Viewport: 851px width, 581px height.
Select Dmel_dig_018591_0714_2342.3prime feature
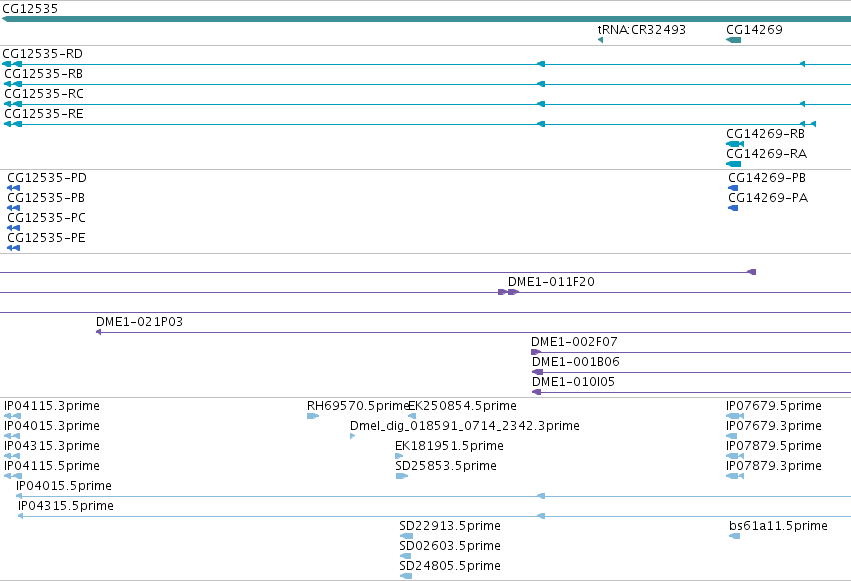tap(465, 426)
